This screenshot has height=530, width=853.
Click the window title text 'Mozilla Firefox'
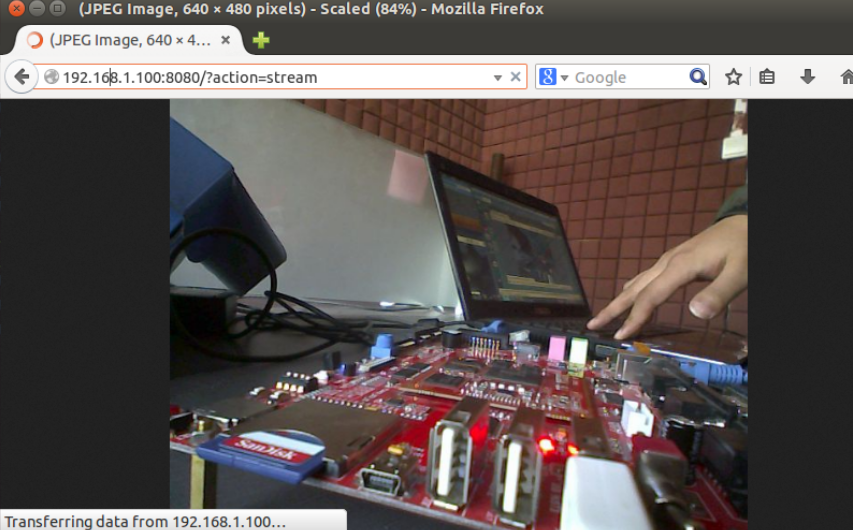point(487,9)
